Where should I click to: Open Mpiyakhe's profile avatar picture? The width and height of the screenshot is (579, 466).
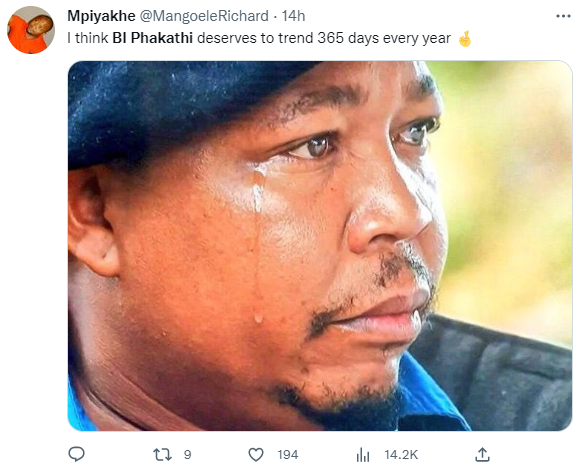[31, 30]
